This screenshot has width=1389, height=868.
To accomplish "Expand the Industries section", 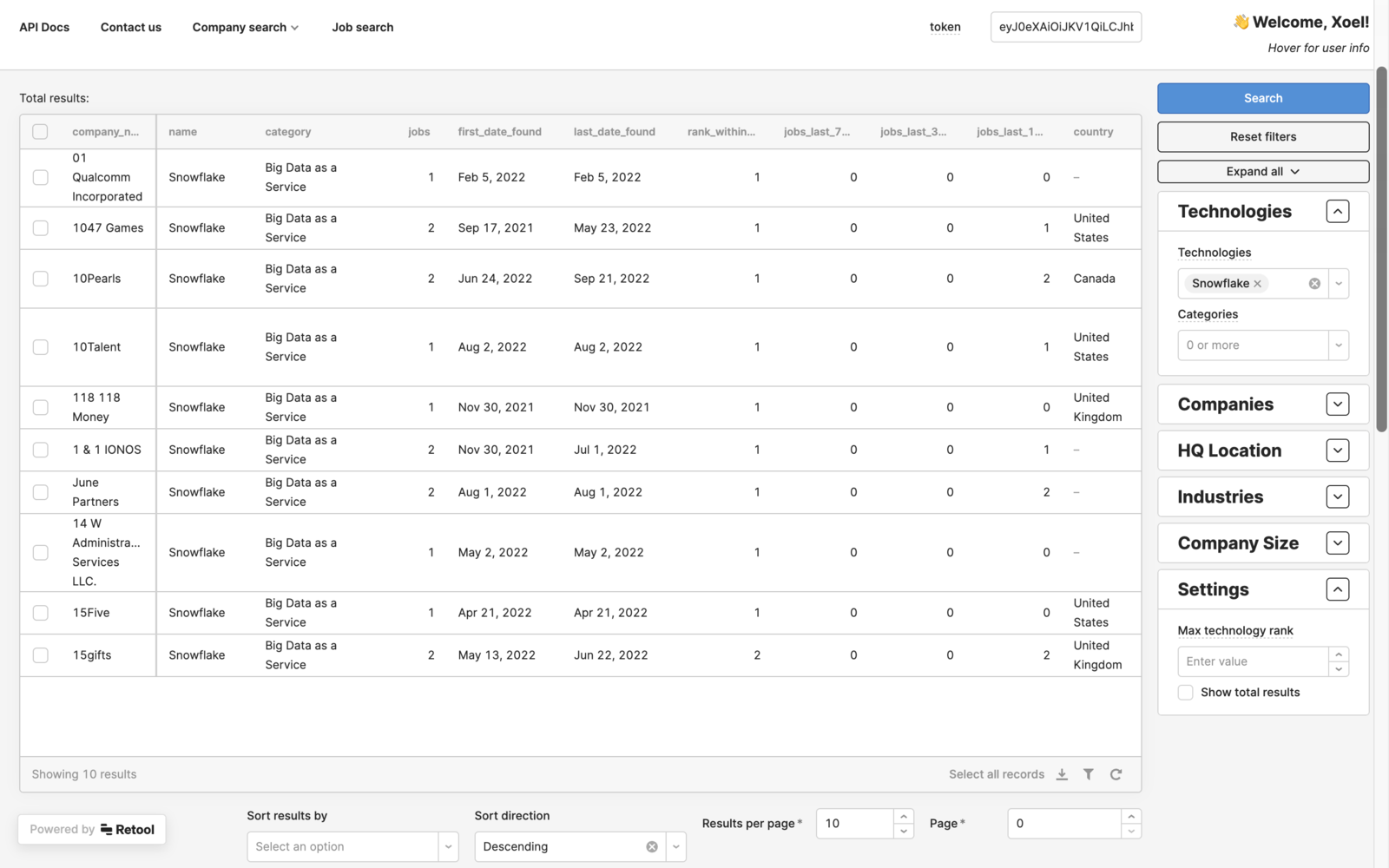I will tap(1338, 497).
